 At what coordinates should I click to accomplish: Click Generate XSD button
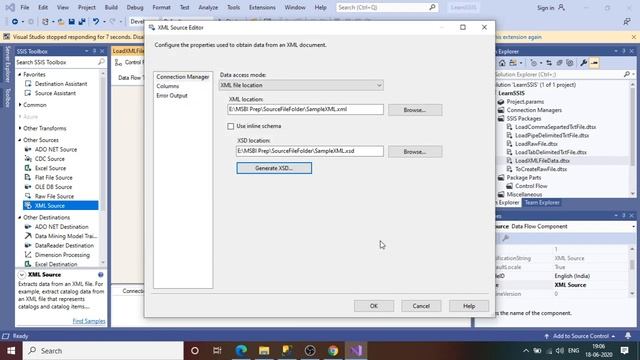point(274,168)
